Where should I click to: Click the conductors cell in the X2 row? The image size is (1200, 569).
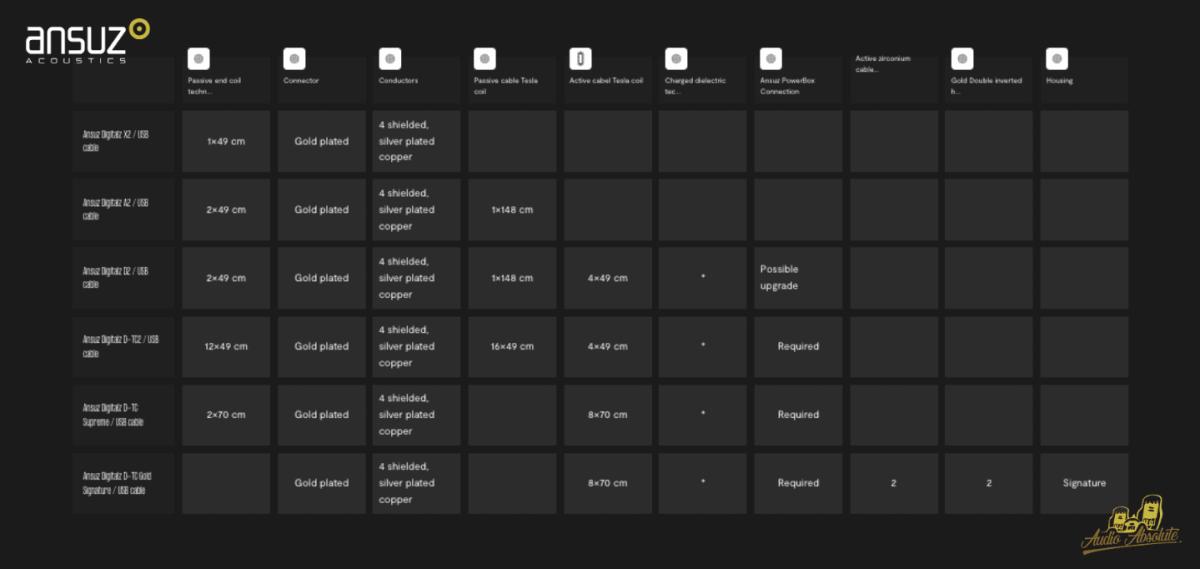pos(416,141)
